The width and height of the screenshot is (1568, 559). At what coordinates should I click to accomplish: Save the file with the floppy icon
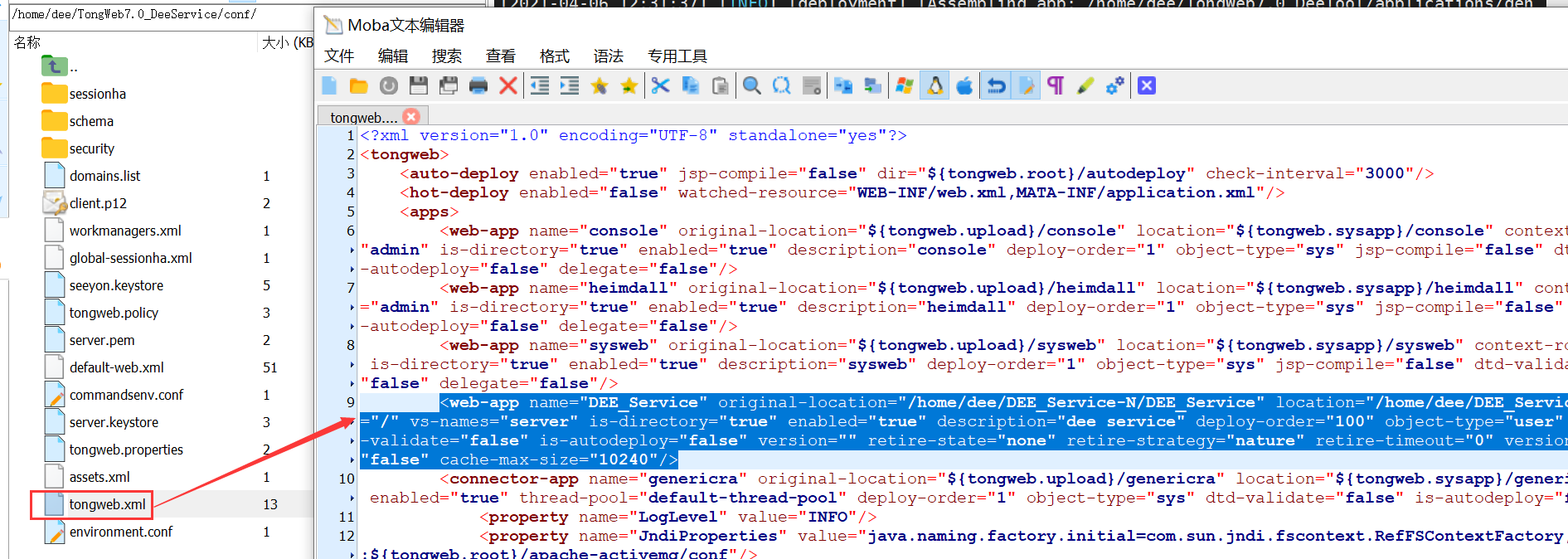419,86
